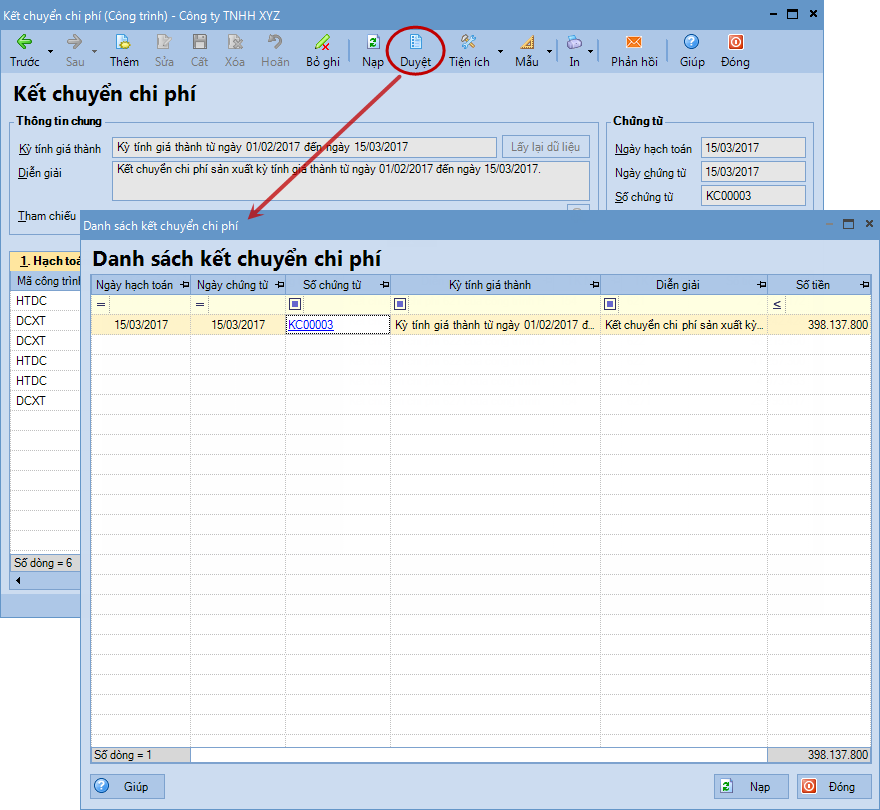The width and height of the screenshot is (880, 810).
Task: Click the Trước (previous) arrow icon
Action: pyautogui.click(x=24, y=42)
